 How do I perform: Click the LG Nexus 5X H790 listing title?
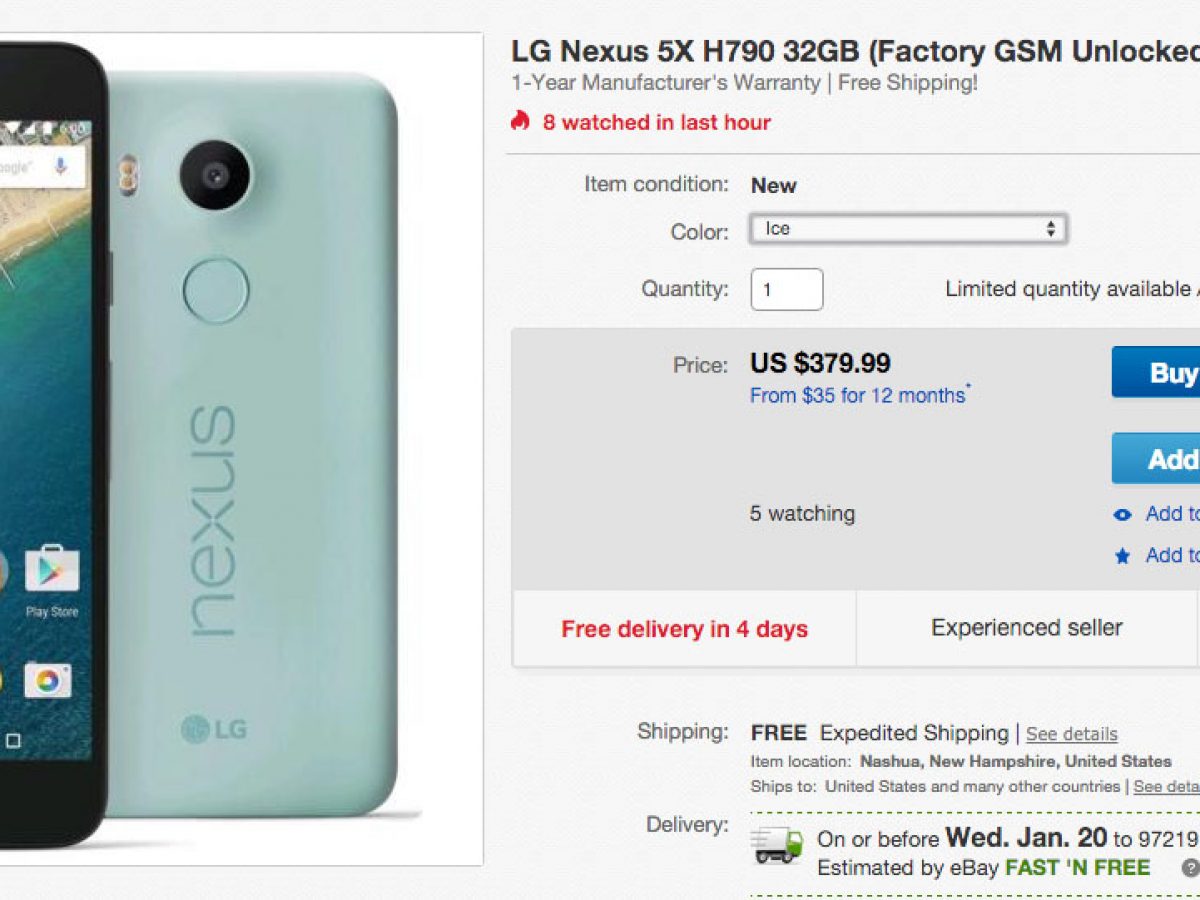[x=855, y=51]
